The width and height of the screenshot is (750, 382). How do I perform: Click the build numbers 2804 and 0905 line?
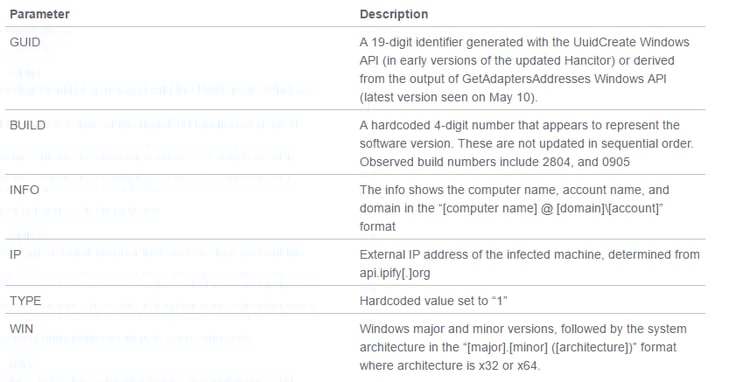coord(495,162)
